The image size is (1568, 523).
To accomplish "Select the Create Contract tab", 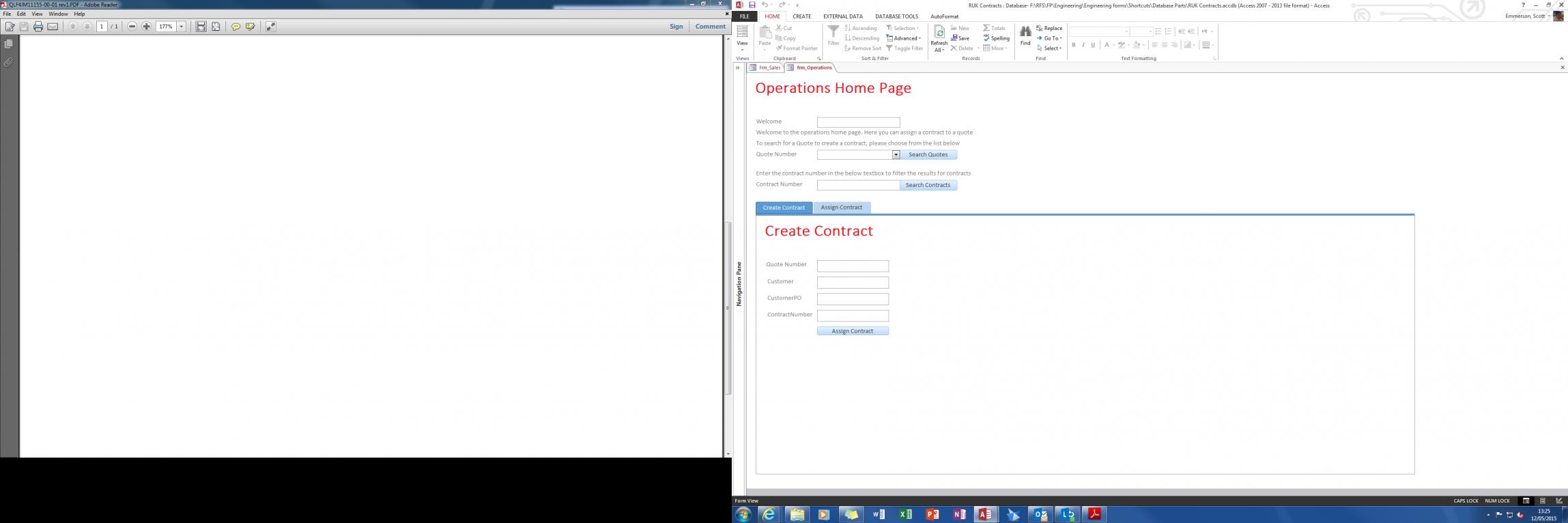I will tap(784, 208).
